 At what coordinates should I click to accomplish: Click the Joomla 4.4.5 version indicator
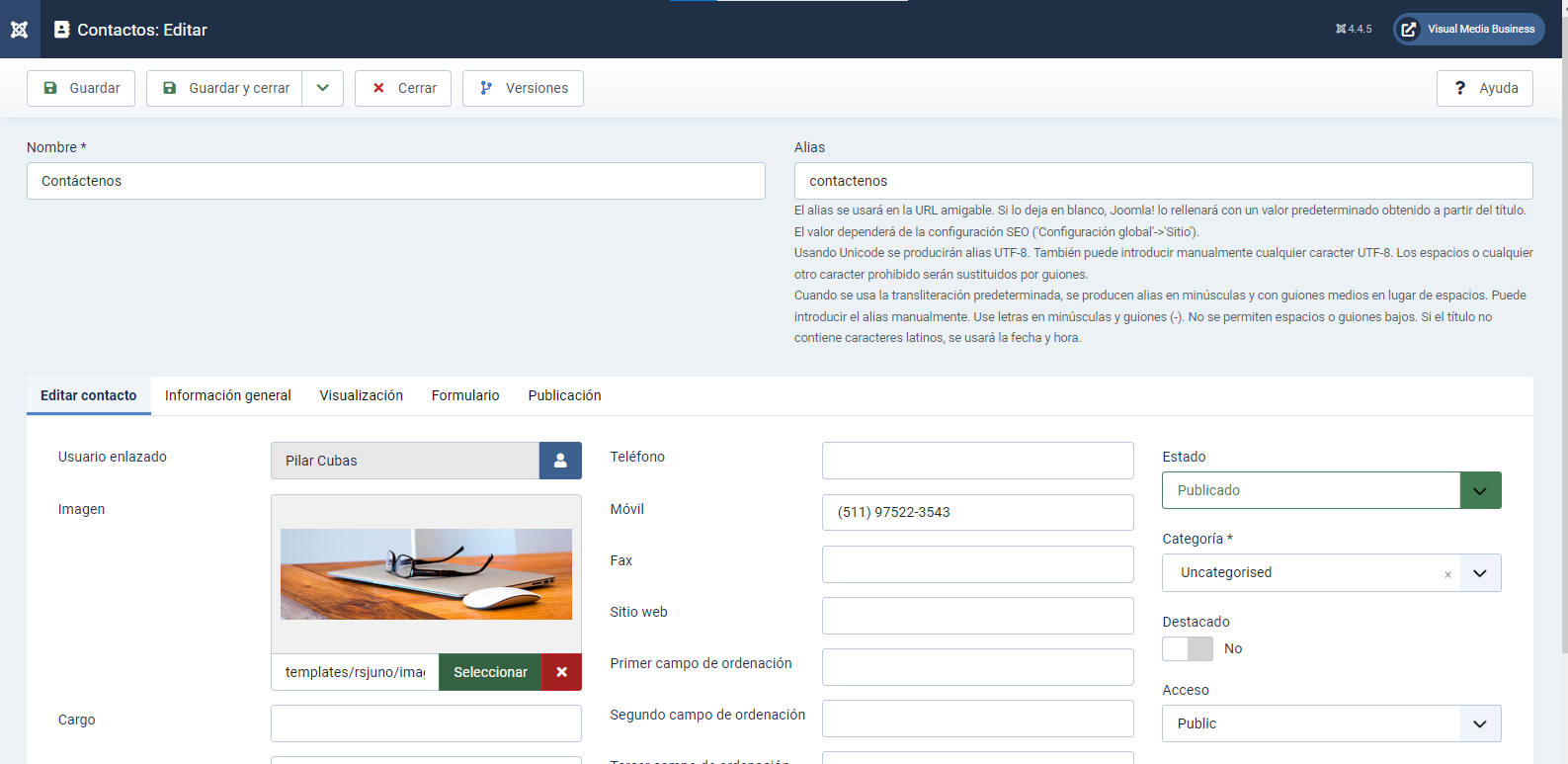click(1354, 29)
